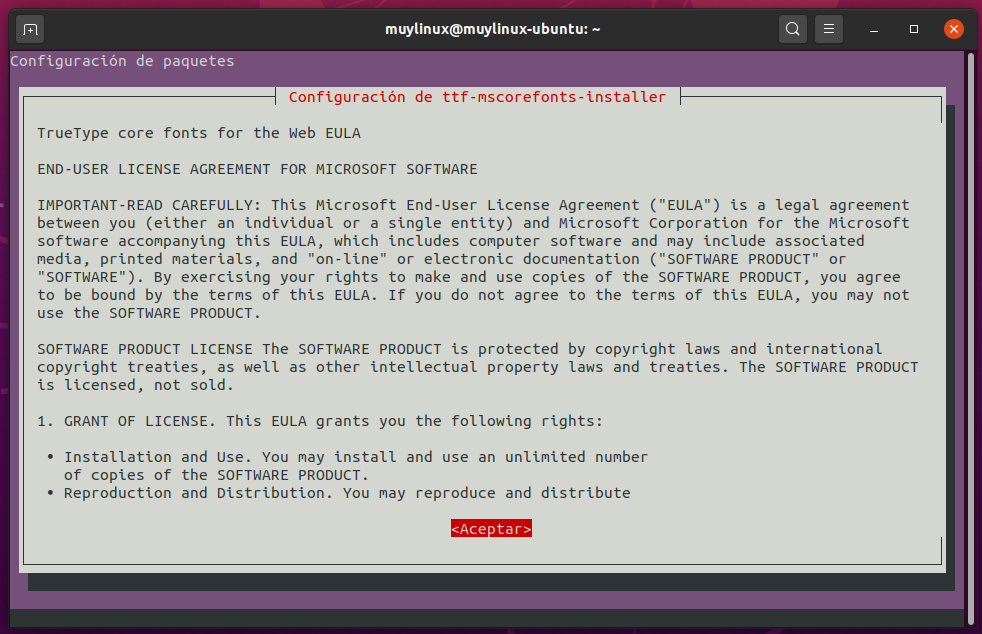Open a new terminal tab

point(30,29)
